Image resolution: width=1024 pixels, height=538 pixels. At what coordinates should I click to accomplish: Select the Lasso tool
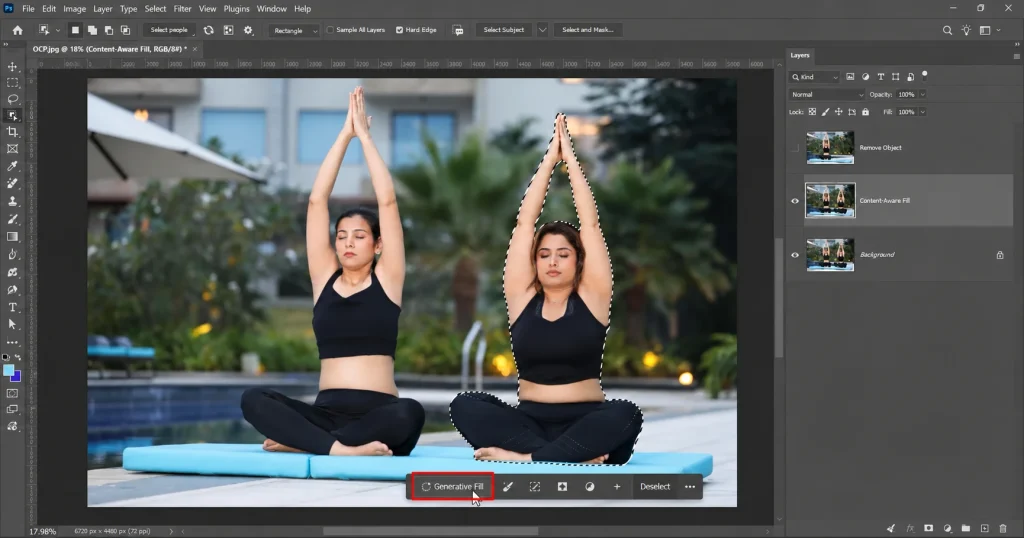(12, 99)
